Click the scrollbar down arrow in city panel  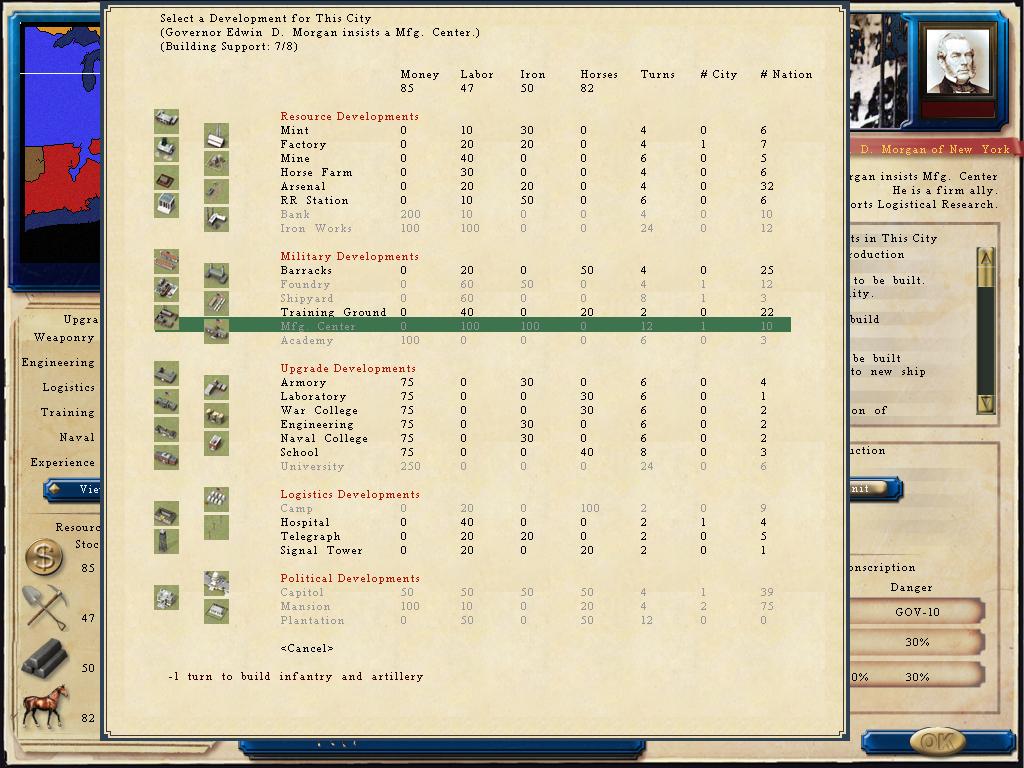tap(985, 403)
